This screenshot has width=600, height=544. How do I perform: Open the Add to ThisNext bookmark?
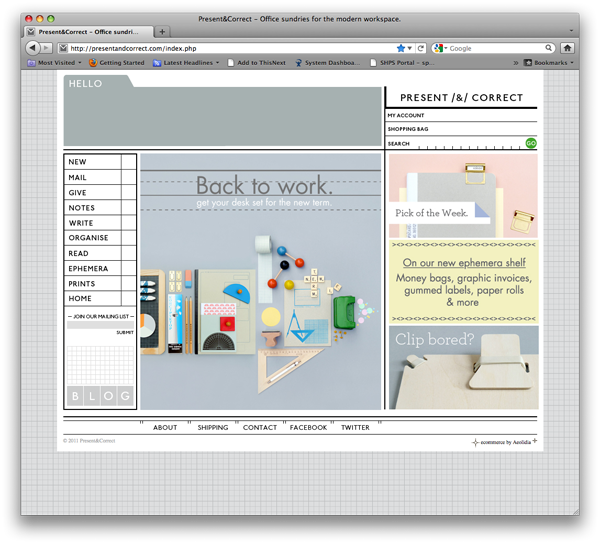pos(257,63)
